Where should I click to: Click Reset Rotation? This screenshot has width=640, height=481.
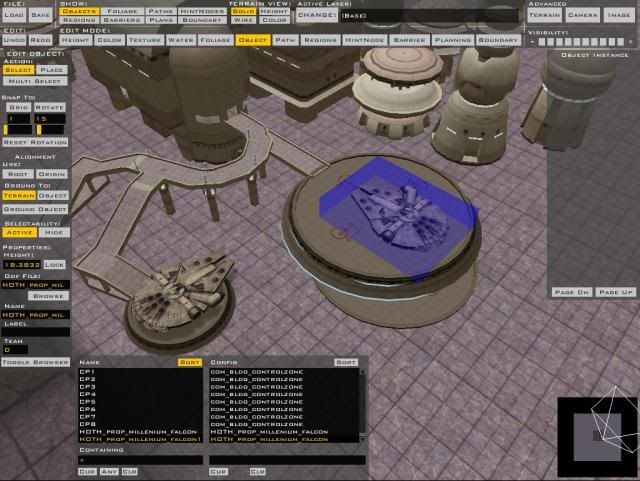pos(35,142)
